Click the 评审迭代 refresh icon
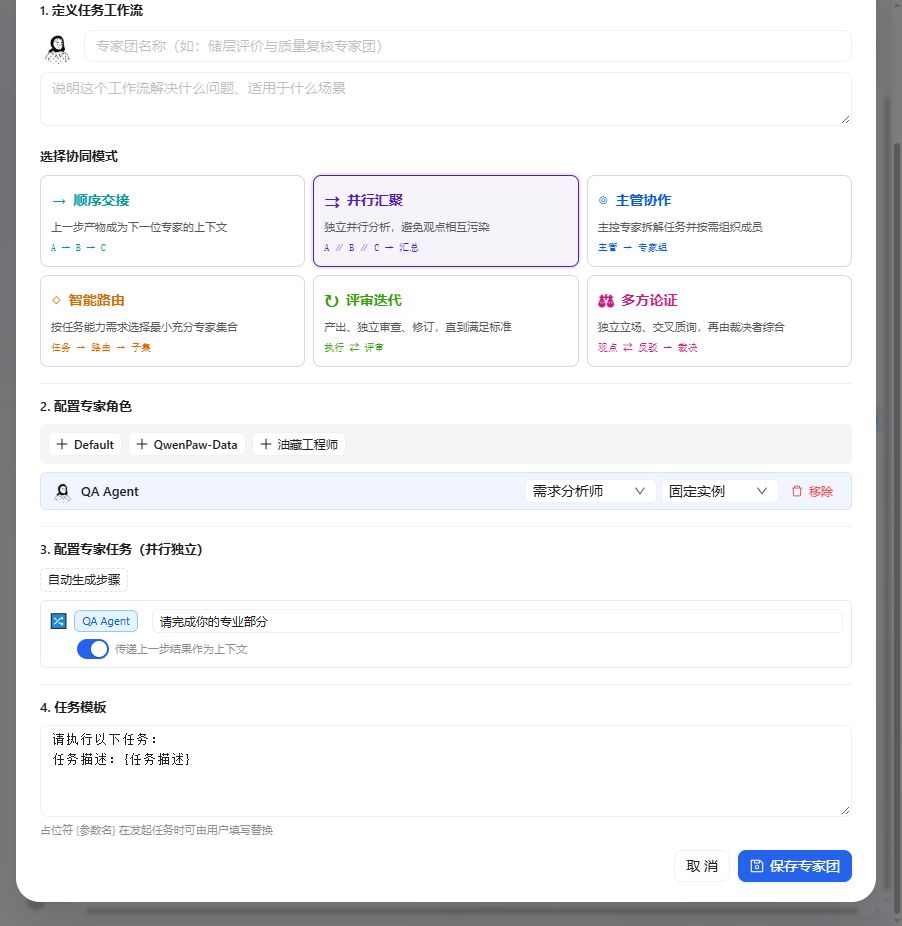The width and height of the screenshot is (902, 926). pyautogui.click(x=331, y=301)
